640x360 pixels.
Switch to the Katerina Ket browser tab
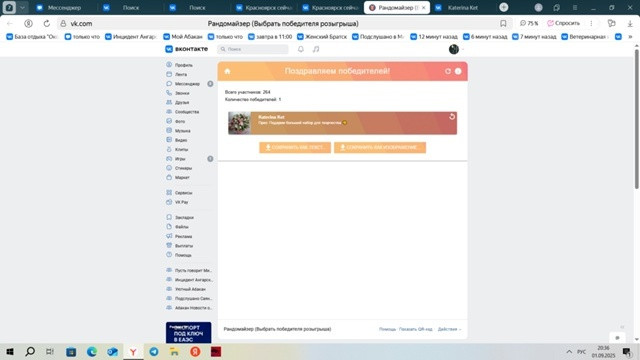click(x=462, y=8)
